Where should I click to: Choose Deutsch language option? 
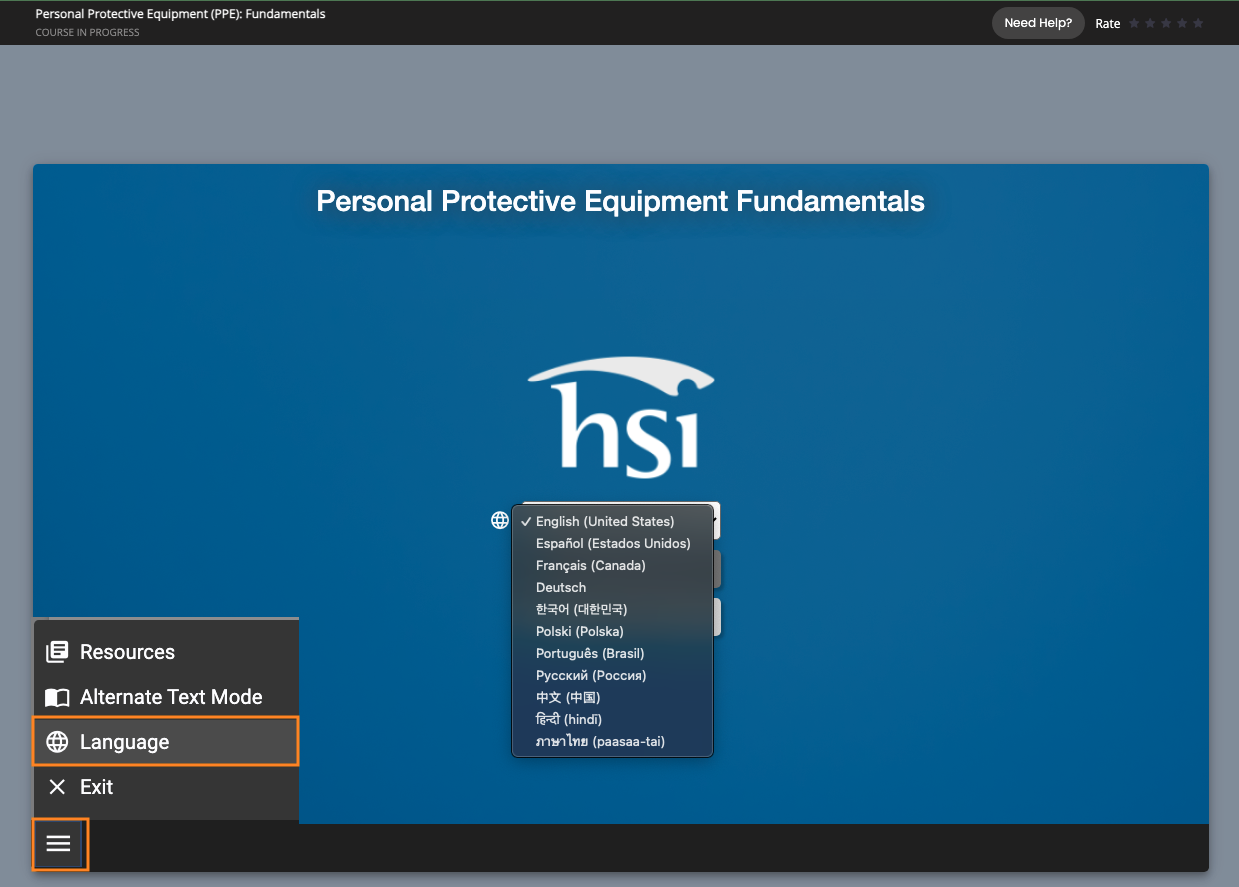tap(612, 588)
